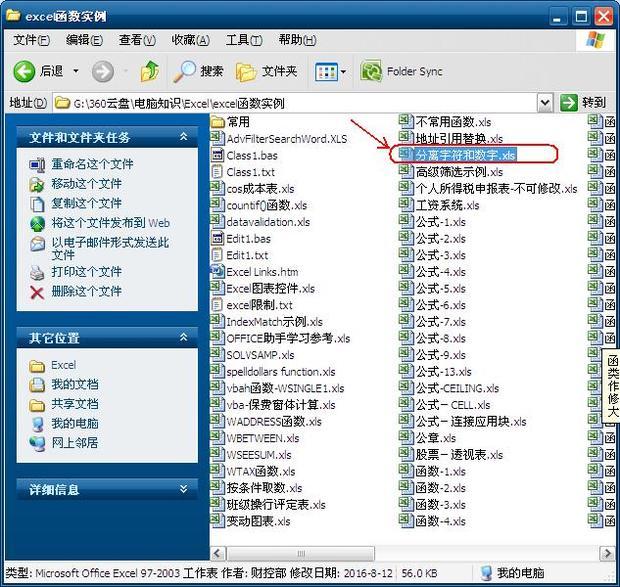Open the Views dropdown arrow
Image resolution: width=620 pixels, height=587 pixels.
[344, 72]
